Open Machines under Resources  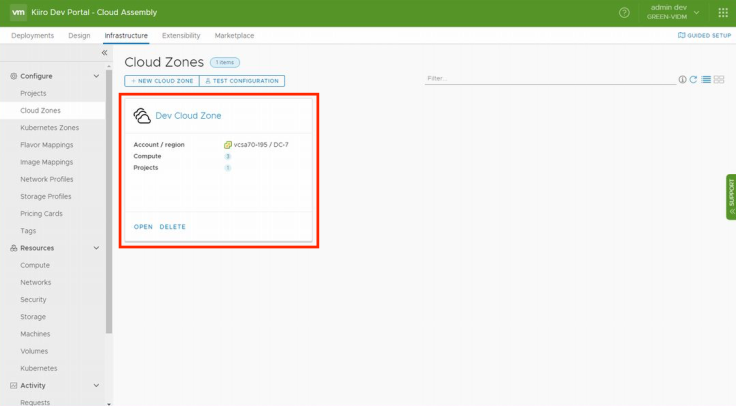pyautogui.click(x=35, y=334)
